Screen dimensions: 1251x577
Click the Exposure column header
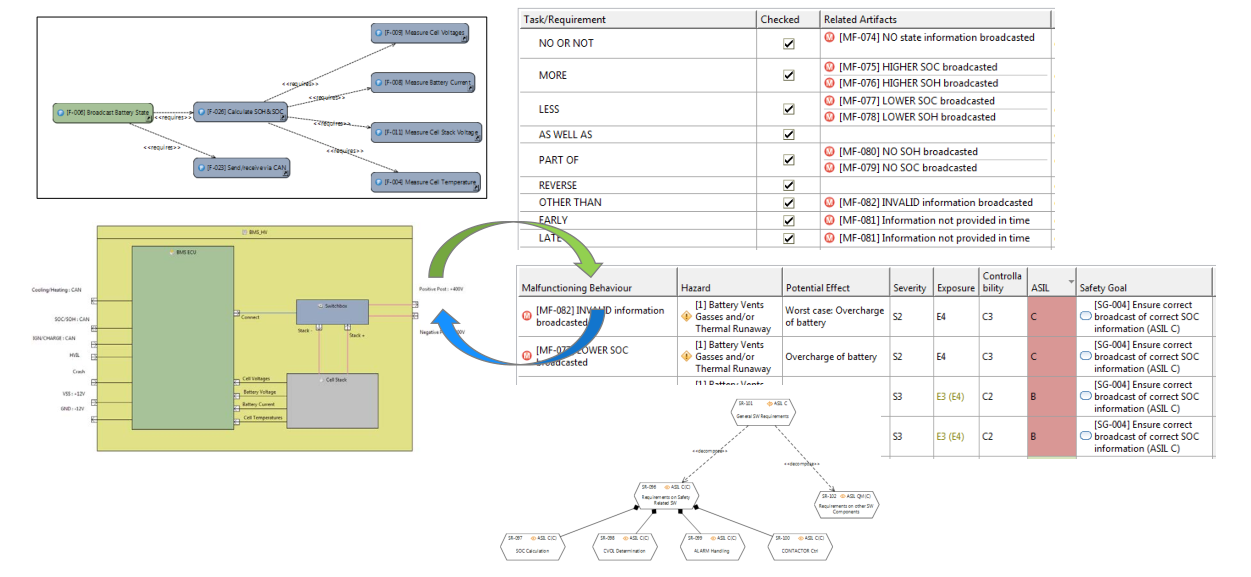coord(956,282)
